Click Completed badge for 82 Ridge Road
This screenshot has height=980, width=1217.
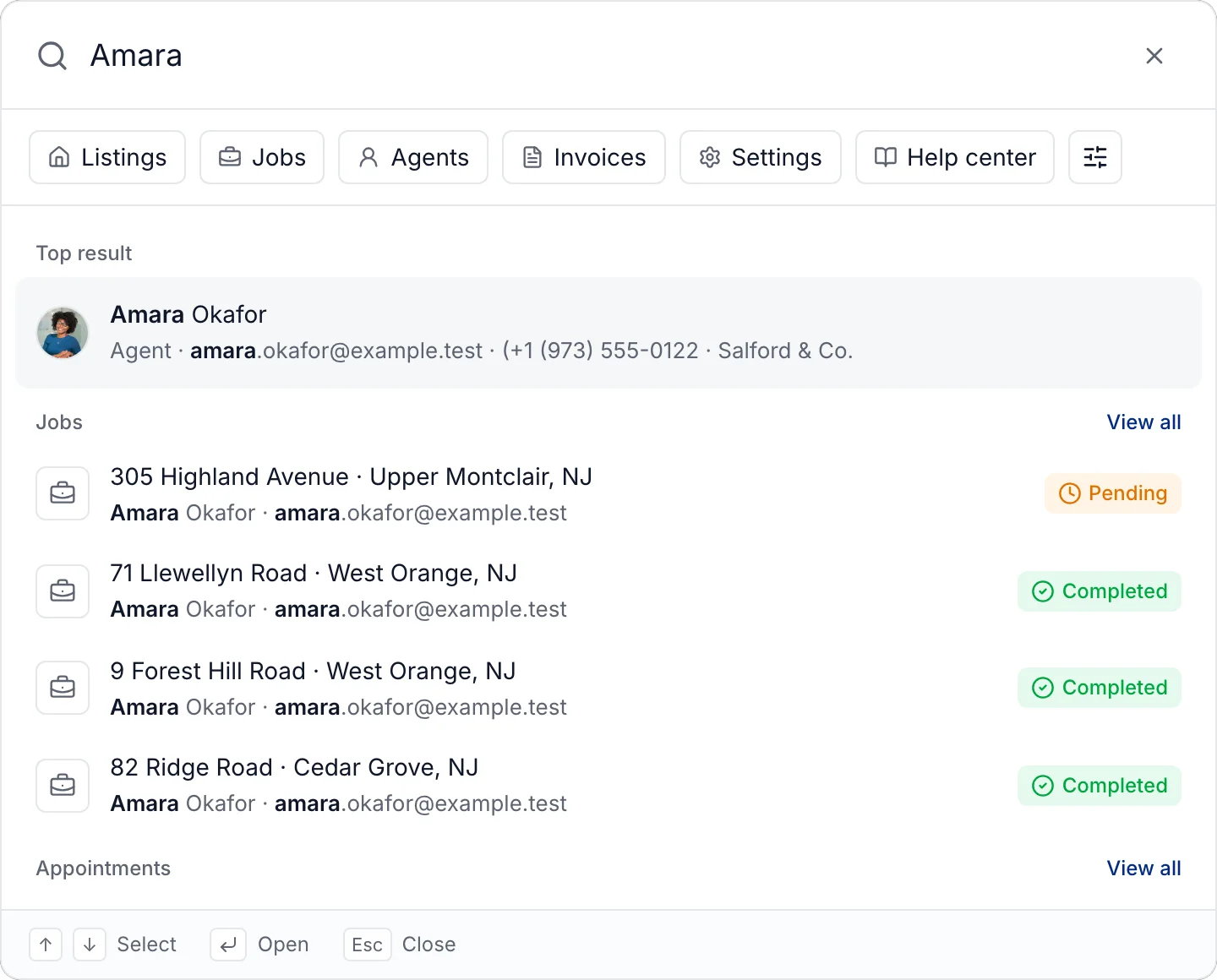pos(1100,786)
